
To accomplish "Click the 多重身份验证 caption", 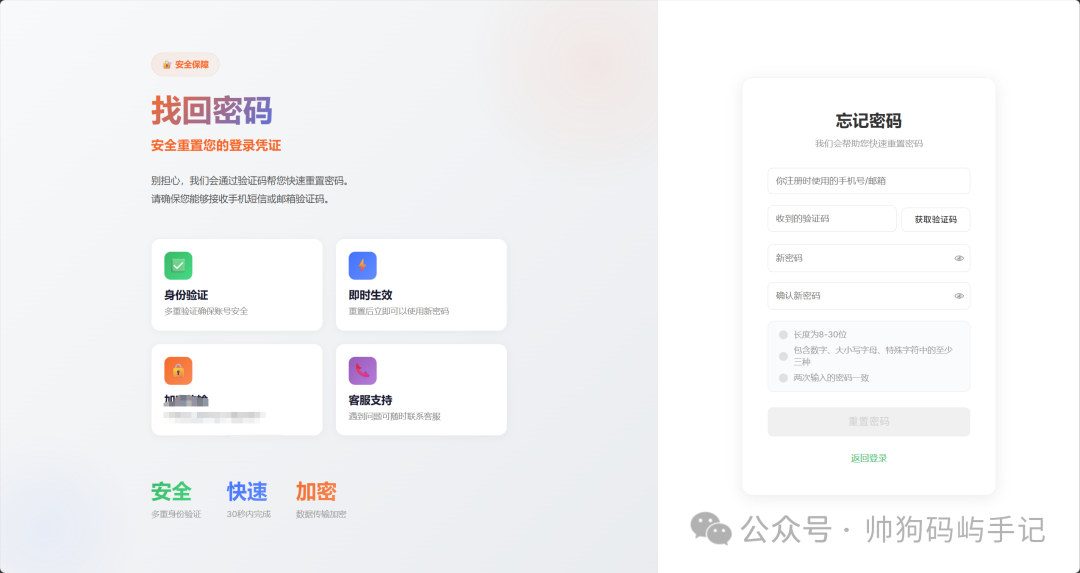I will 176,514.
